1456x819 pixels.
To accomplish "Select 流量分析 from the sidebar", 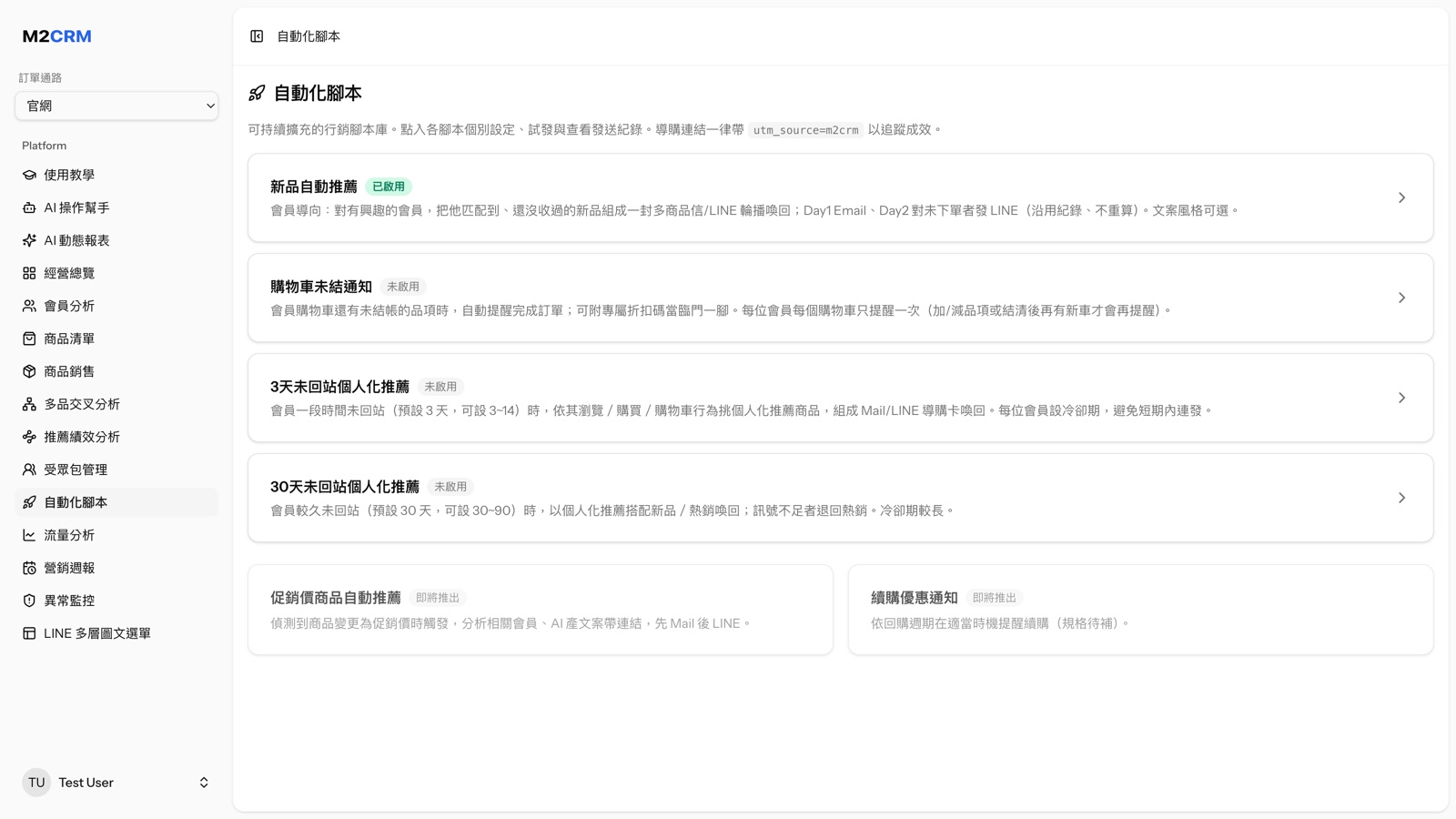I will click(116, 535).
